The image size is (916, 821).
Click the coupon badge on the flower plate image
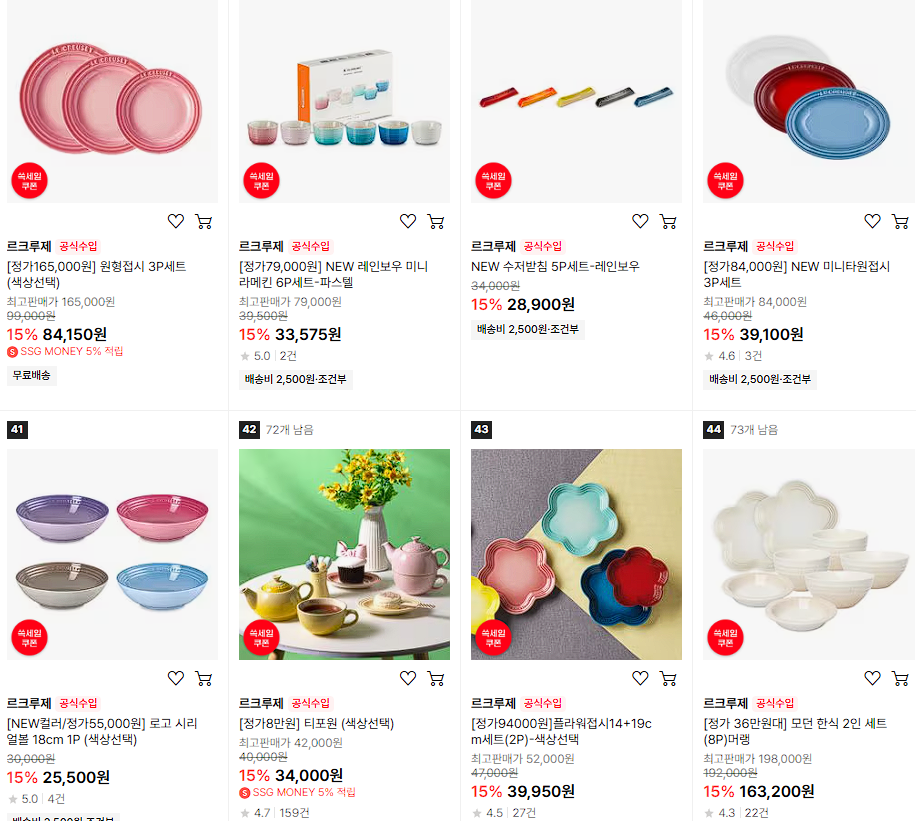pos(494,638)
